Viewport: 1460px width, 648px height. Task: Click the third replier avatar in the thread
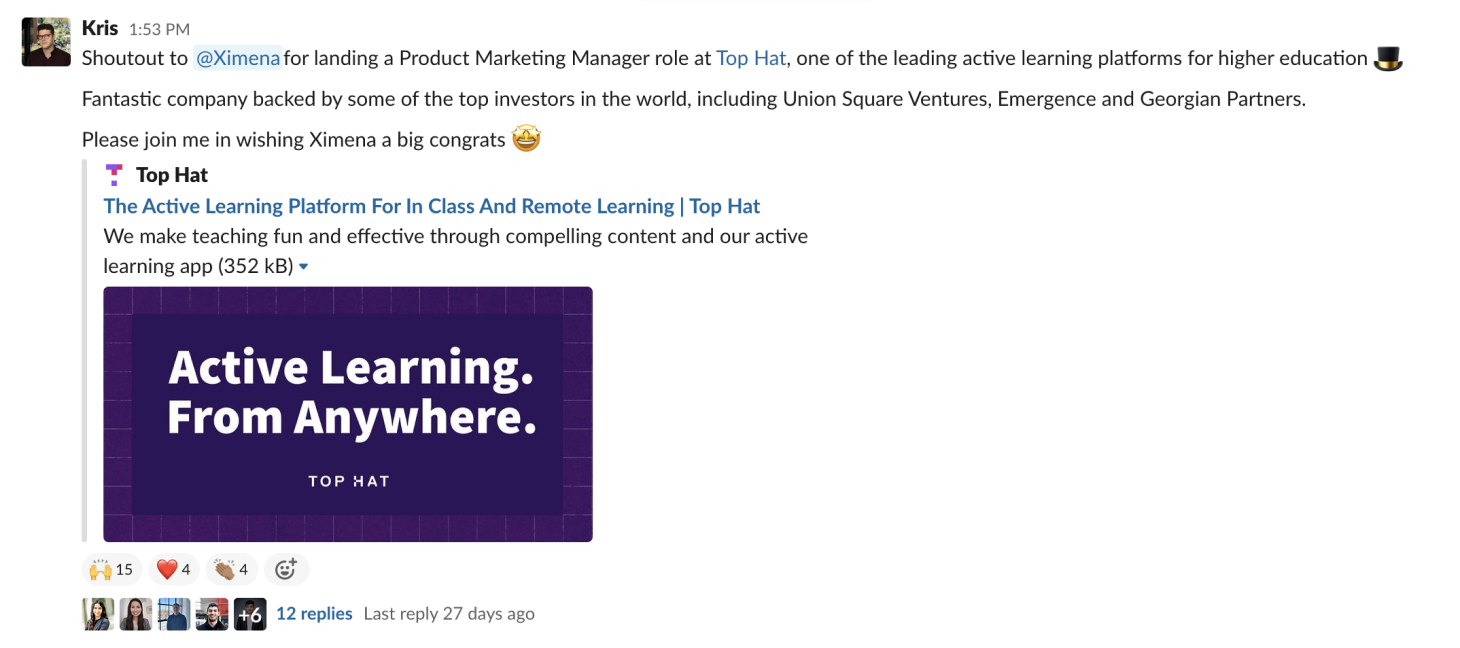pos(174,614)
